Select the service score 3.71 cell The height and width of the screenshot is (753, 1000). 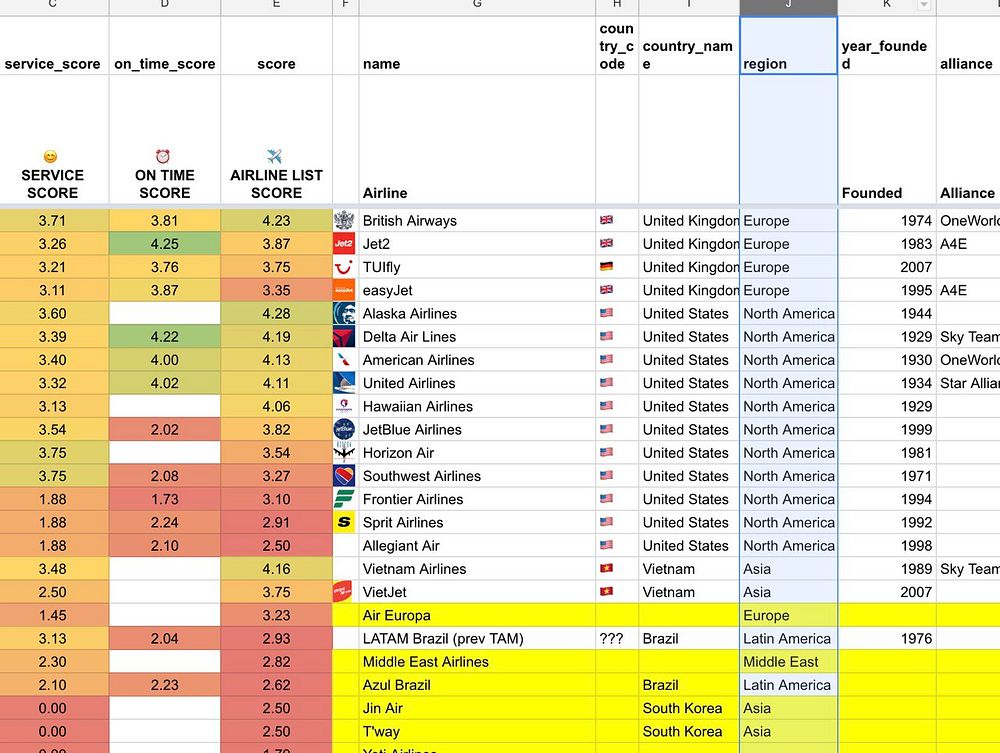tap(54, 221)
